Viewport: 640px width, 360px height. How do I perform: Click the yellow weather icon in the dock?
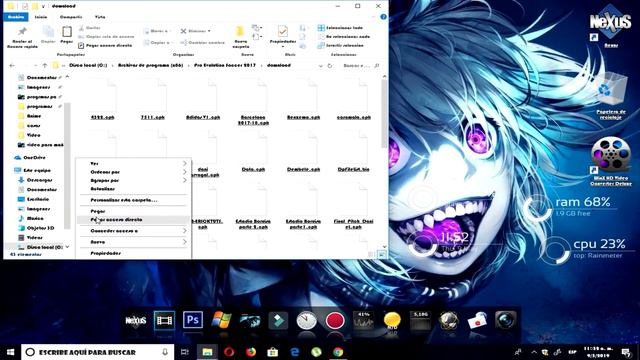[x=392, y=320]
